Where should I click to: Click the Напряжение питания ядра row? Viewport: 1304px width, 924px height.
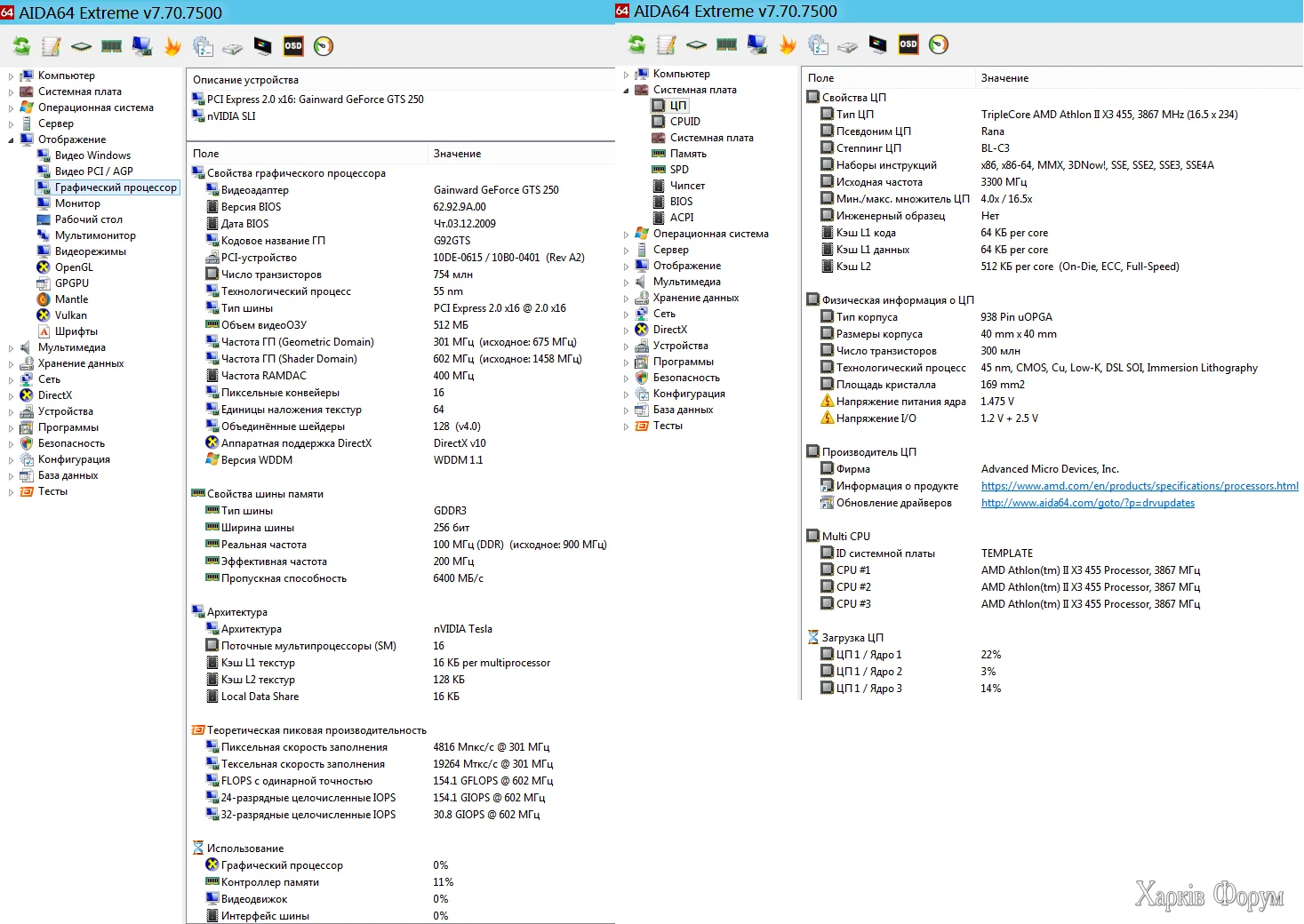[x=1052, y=402]
